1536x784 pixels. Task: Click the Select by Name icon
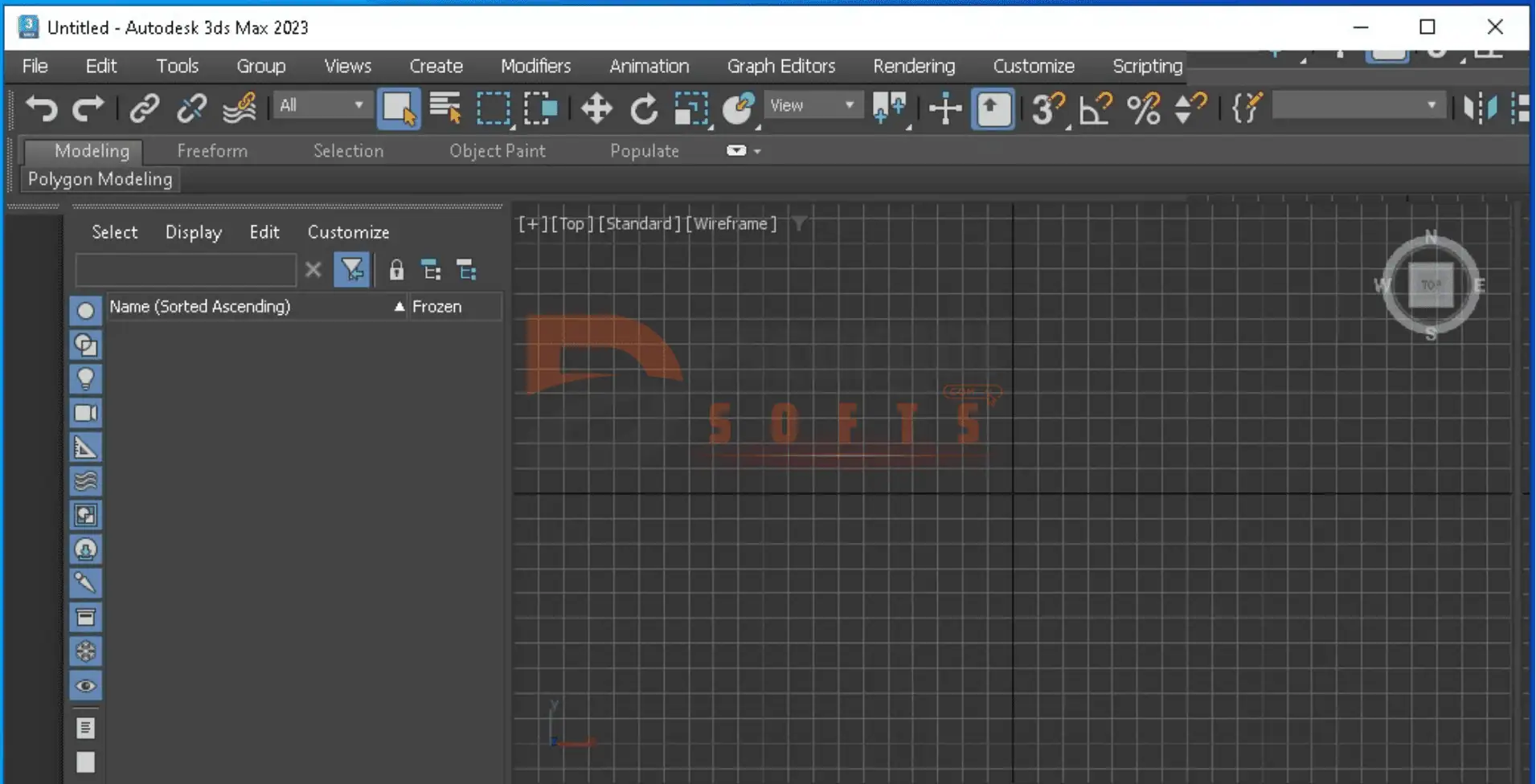click(445, 108)
